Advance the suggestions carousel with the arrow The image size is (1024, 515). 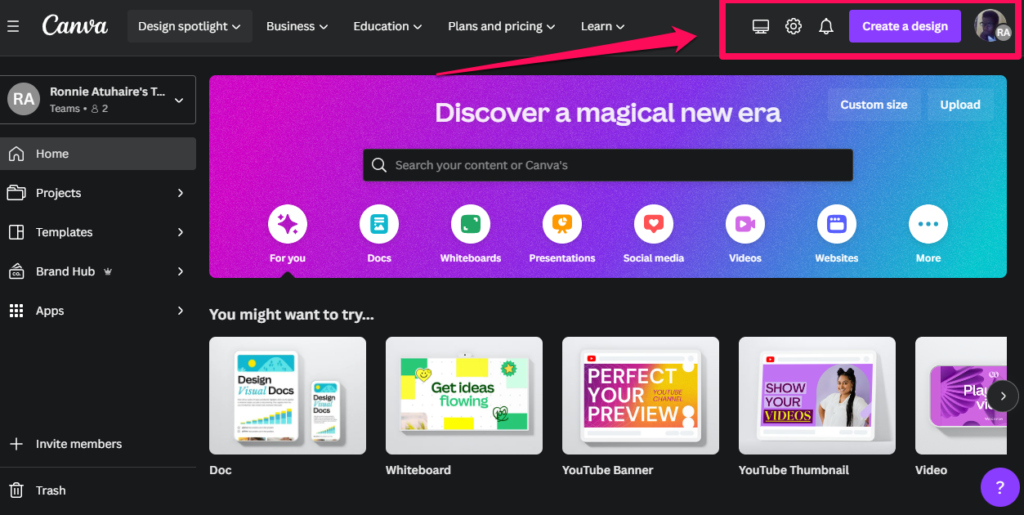coord(1002,396)
